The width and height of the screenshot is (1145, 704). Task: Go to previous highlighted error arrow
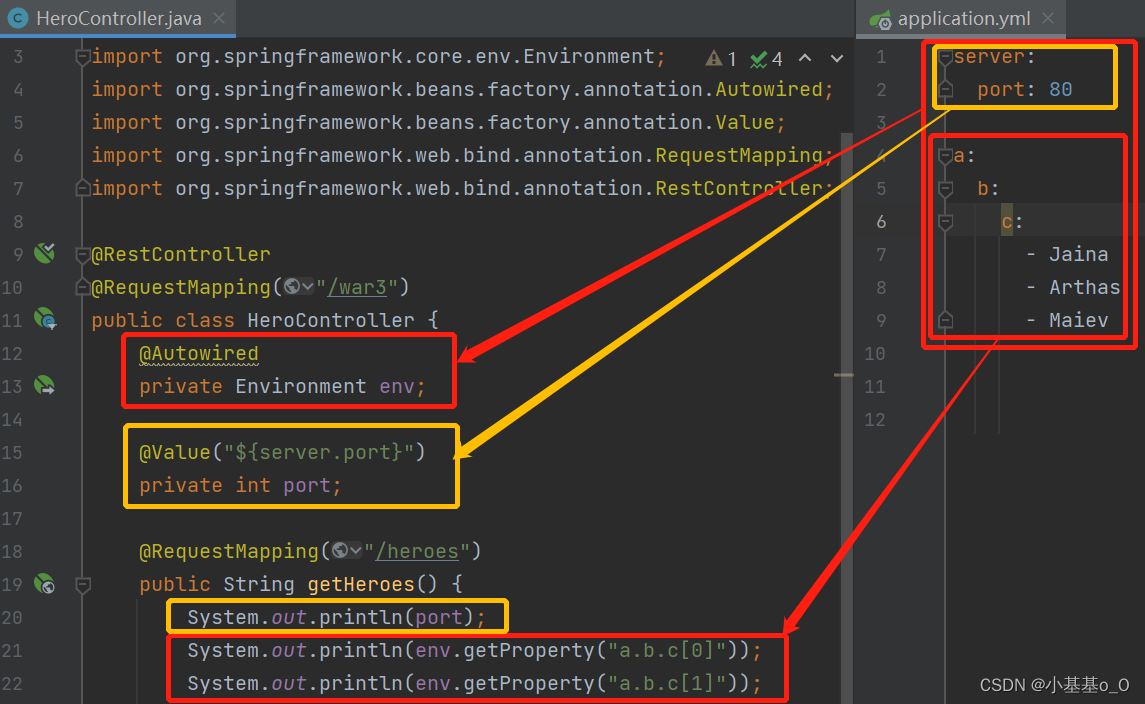805,58
